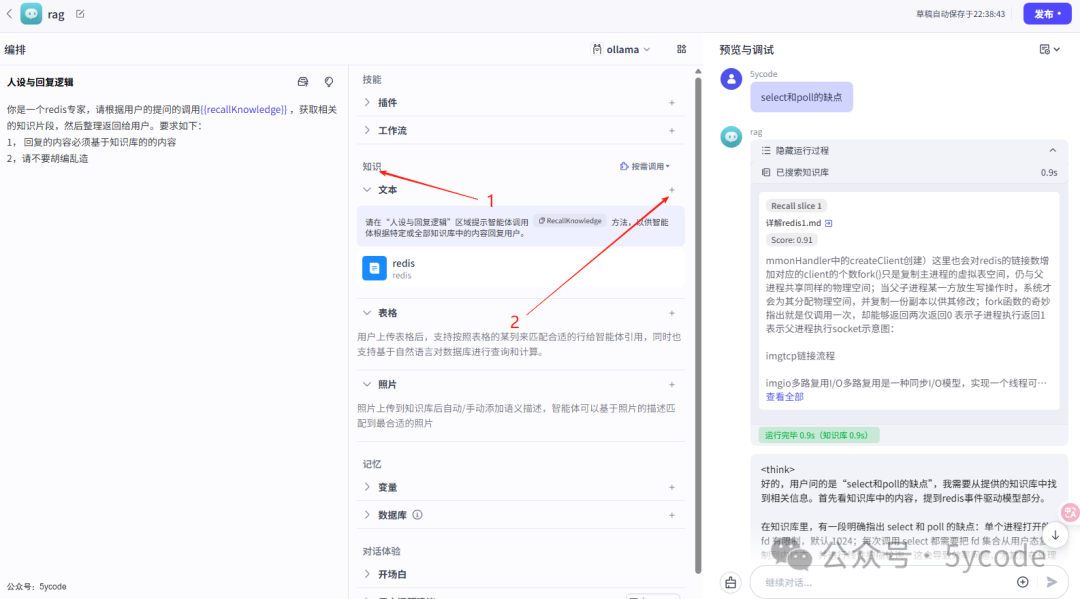Add a table with the 表格 plus icon
The height and width of the screenshot is (599, 1080).
click(x=672, y=313)
